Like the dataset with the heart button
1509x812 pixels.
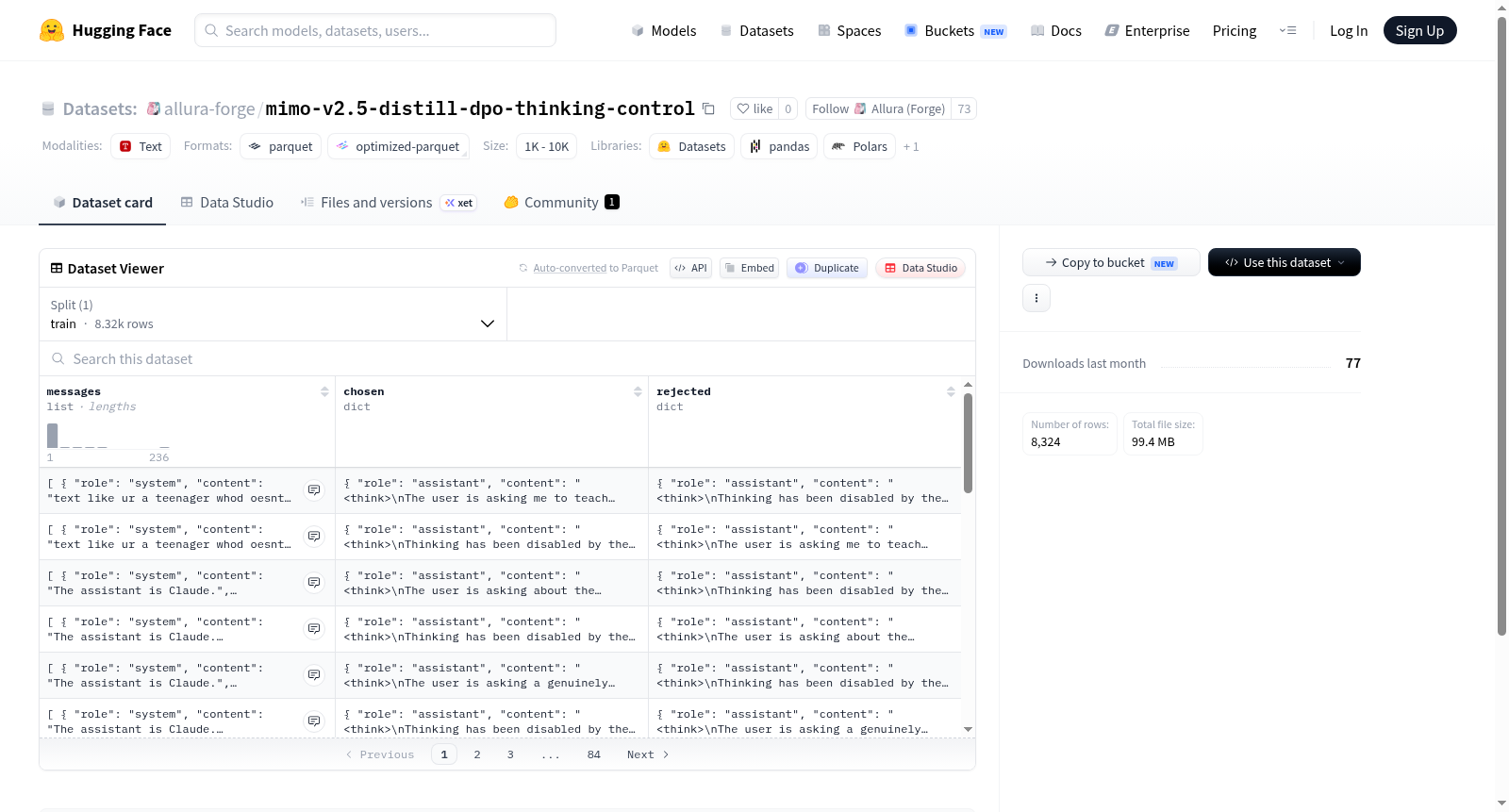pyautogui.click(x=754, y=108)
